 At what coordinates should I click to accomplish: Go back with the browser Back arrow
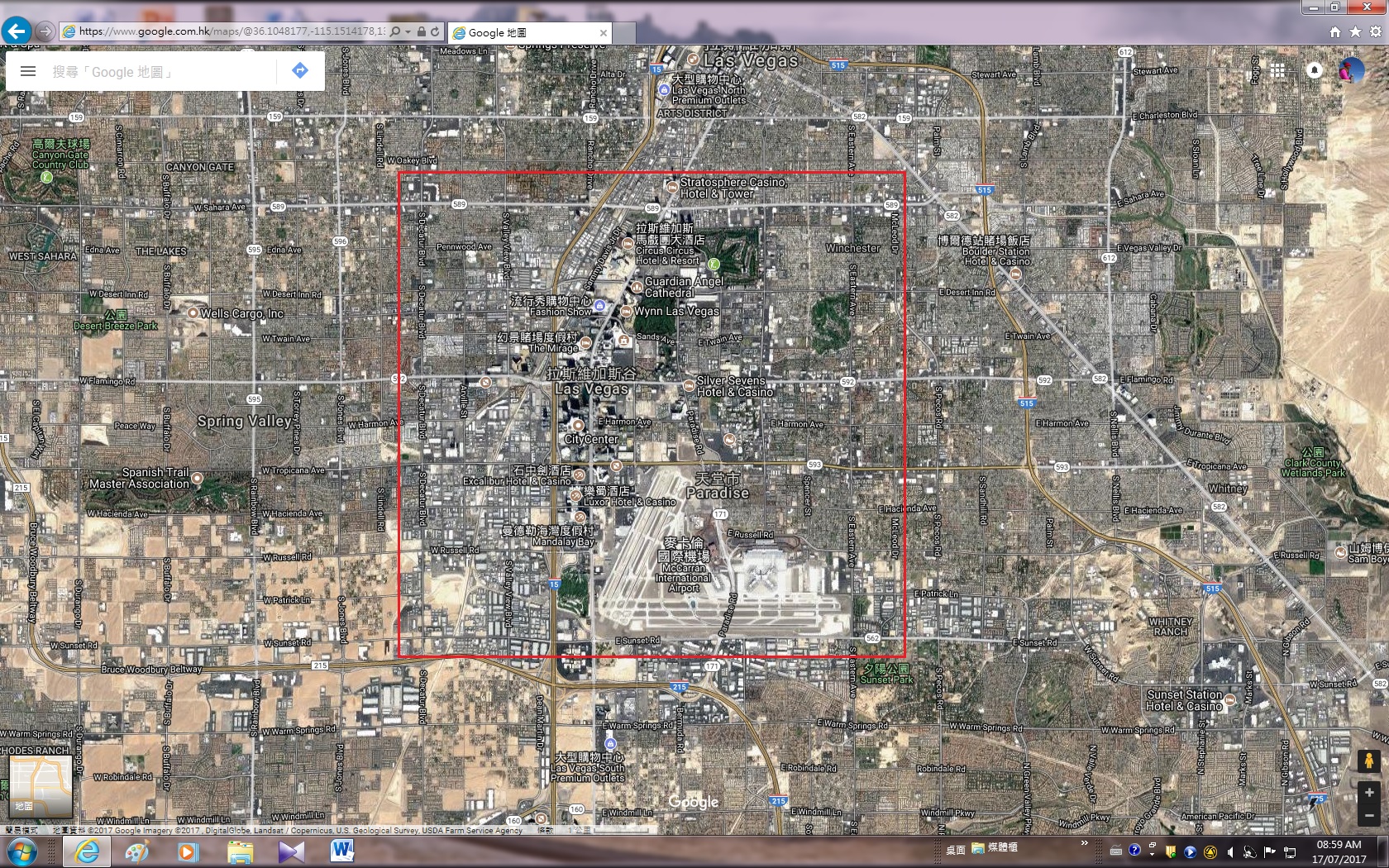pyautogui.click(x=17, y=31)
